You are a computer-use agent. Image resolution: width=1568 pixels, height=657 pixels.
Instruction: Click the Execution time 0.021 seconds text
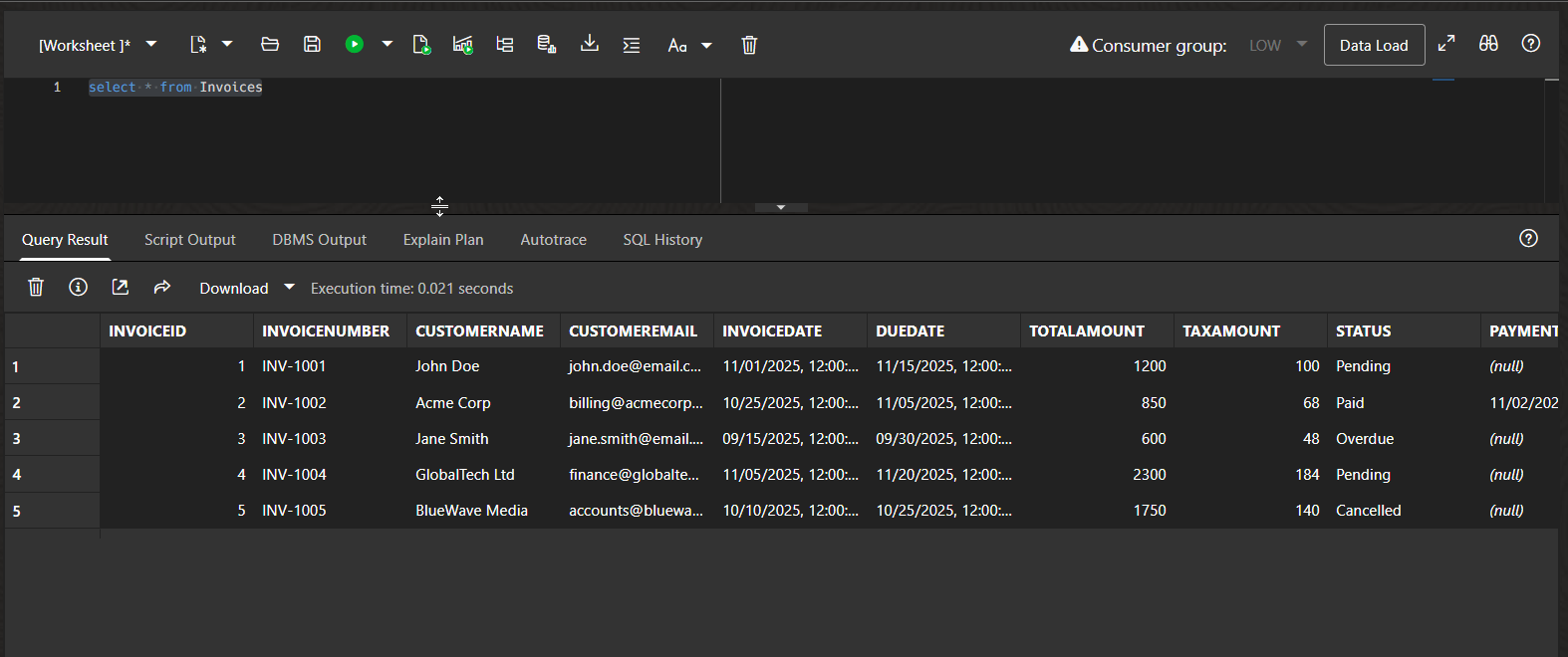[412, 289]
